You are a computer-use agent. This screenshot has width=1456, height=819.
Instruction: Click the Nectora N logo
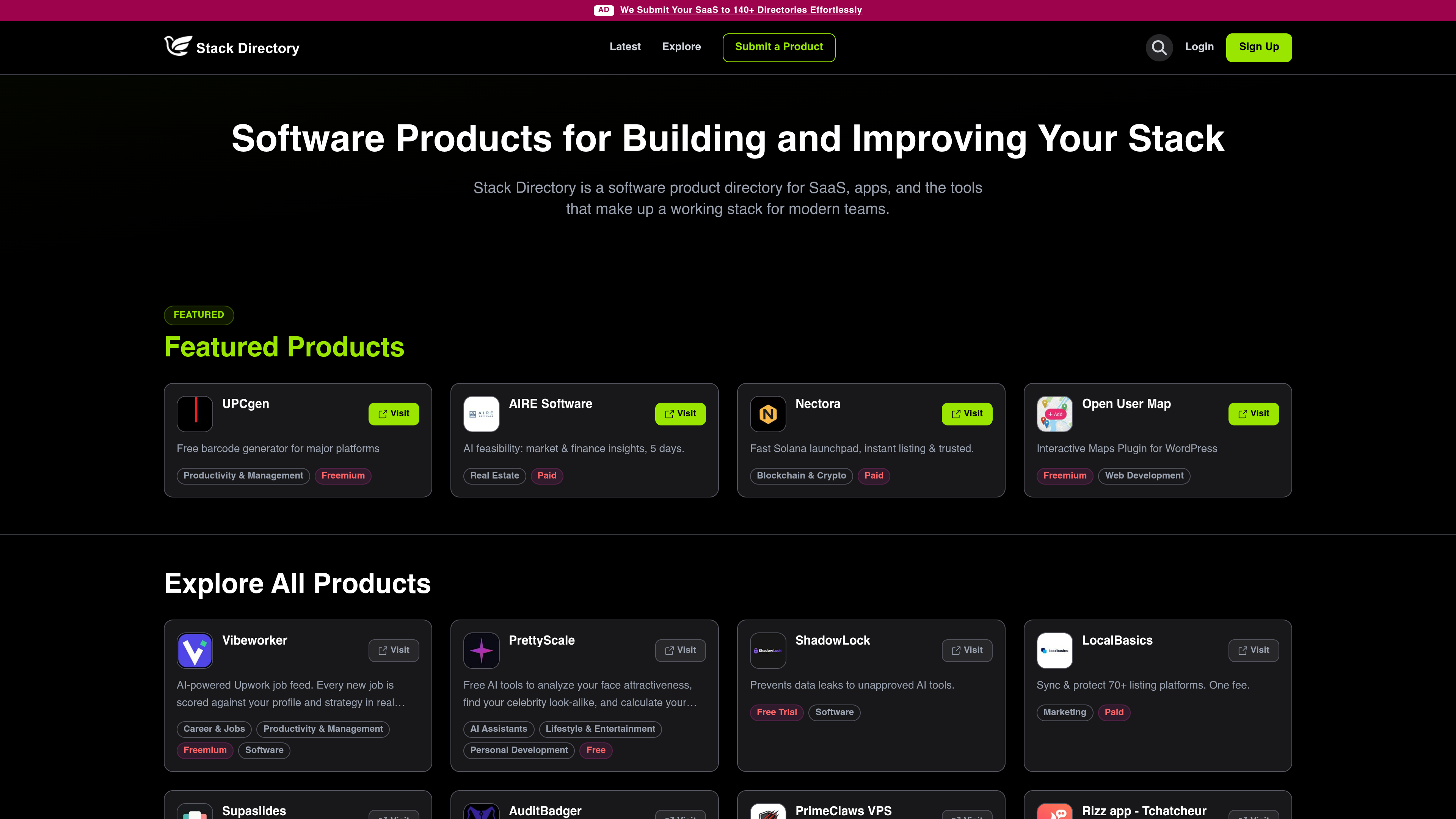(767, 414)
